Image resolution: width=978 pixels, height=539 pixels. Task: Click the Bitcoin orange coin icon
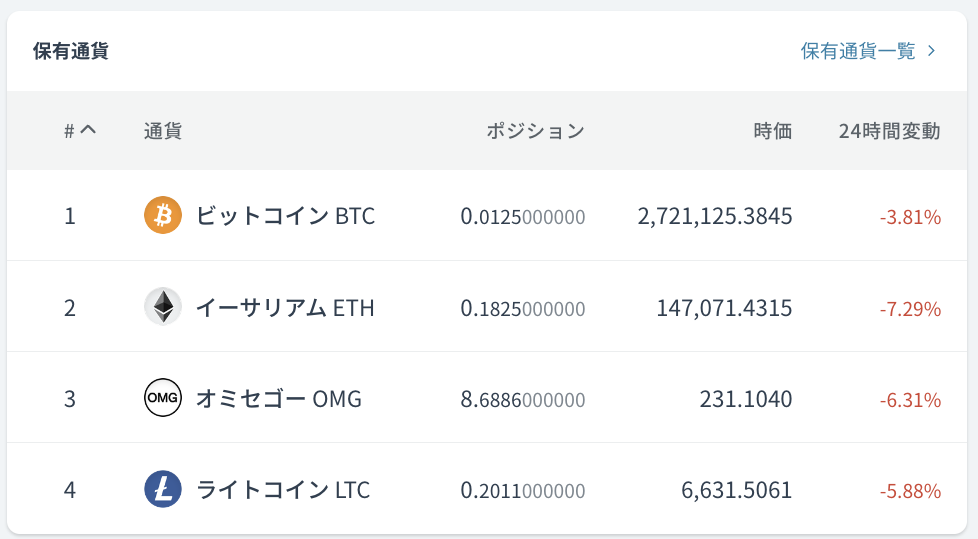point(163,215)
